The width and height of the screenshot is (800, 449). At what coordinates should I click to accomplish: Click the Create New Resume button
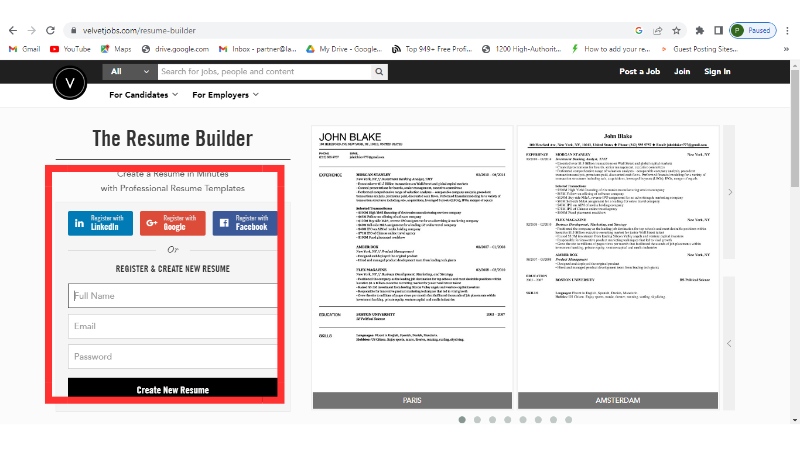(x=172, y=389)
